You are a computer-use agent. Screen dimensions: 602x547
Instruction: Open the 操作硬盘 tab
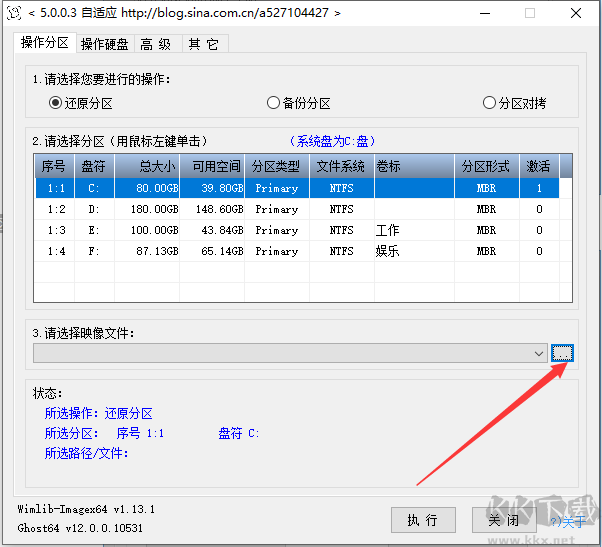105,44
